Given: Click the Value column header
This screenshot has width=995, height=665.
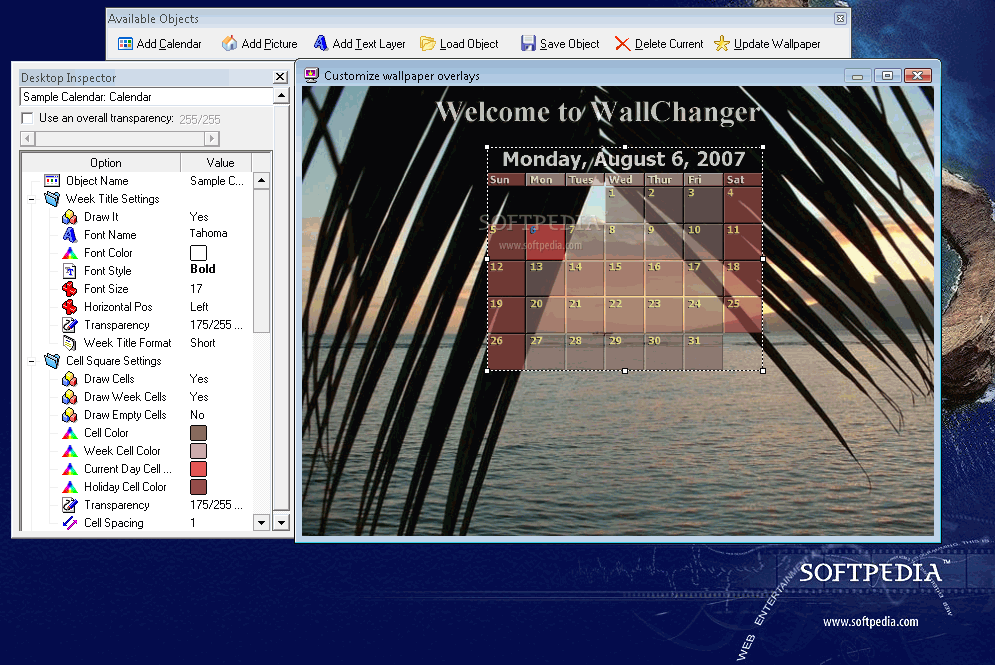Looking at the screenshot, I should (216, 162).
